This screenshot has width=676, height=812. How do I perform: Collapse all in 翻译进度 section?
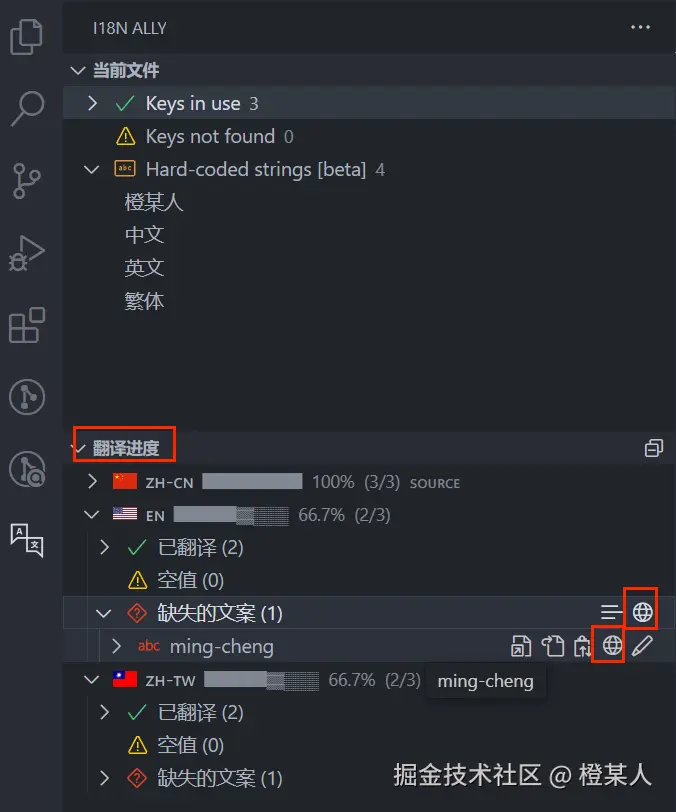click(654, 448)
